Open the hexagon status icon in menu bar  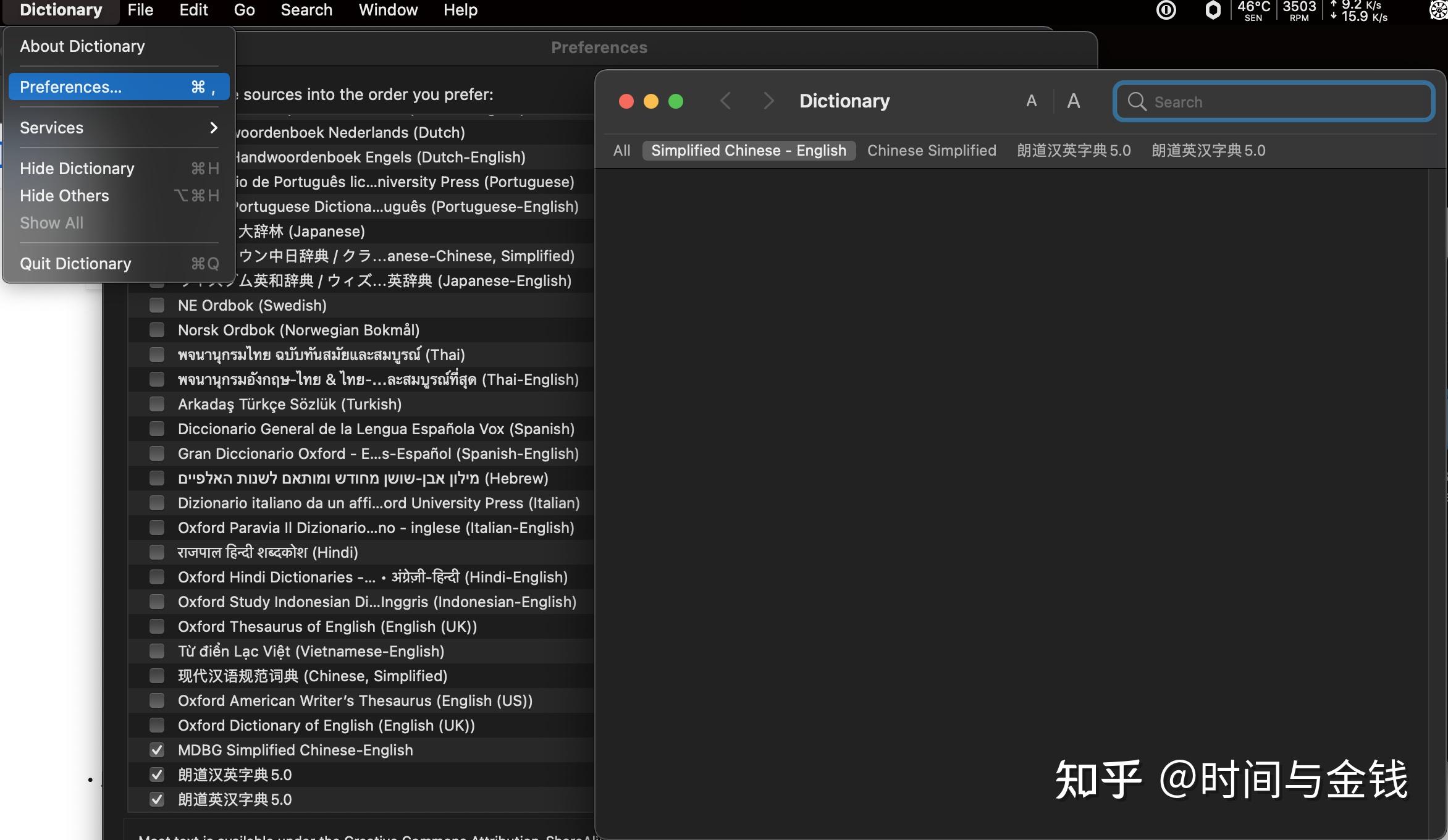tap(1213, 10)
